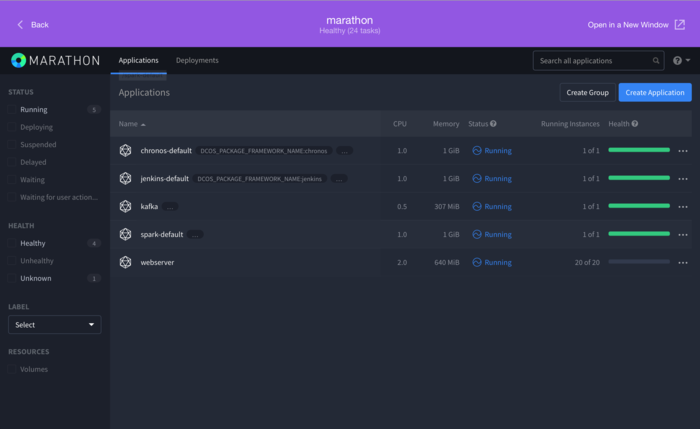Open the spark-default application name

point(162,234)
